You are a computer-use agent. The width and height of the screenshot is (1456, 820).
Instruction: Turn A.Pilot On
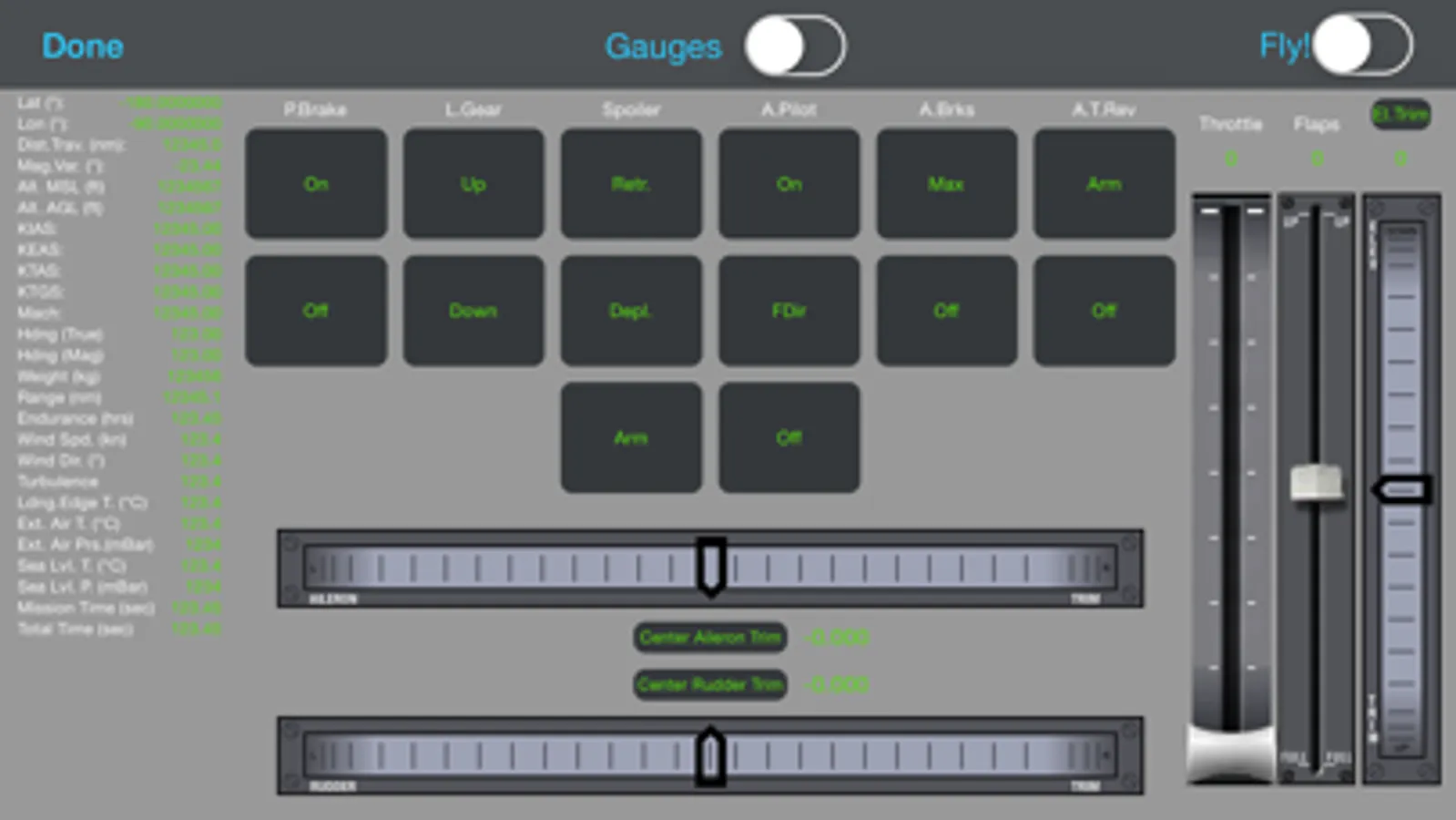tap(789, 183)
